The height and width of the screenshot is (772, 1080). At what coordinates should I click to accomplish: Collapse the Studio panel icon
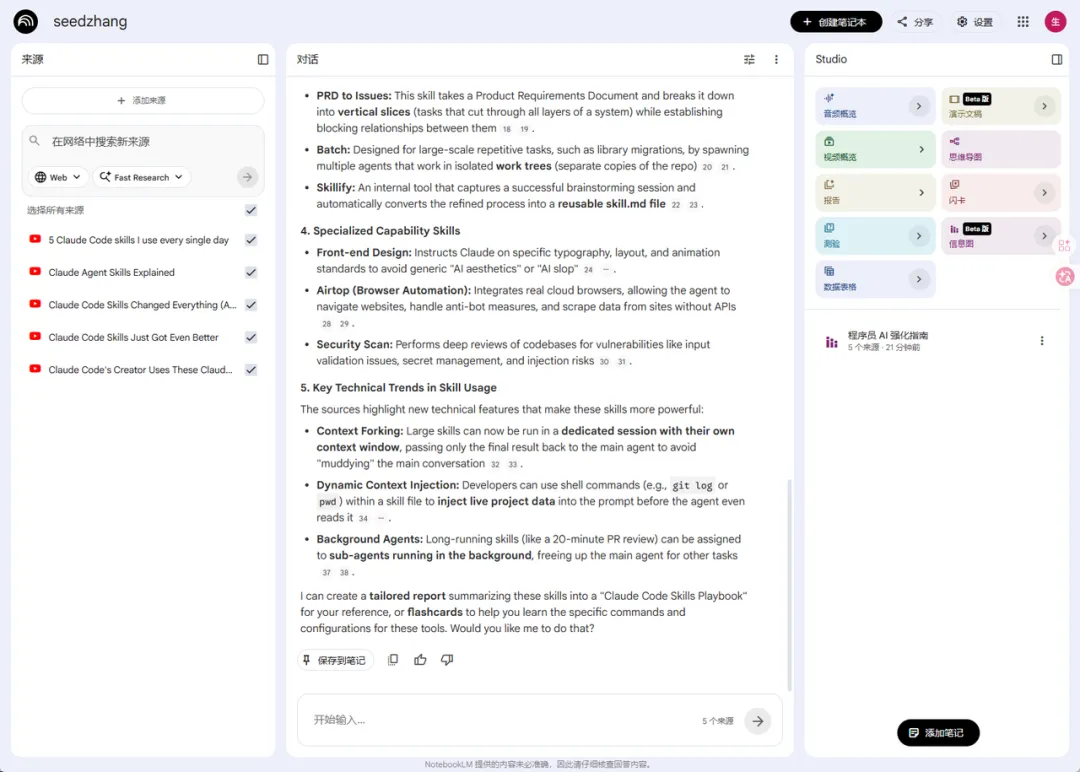click(1057, 60)
